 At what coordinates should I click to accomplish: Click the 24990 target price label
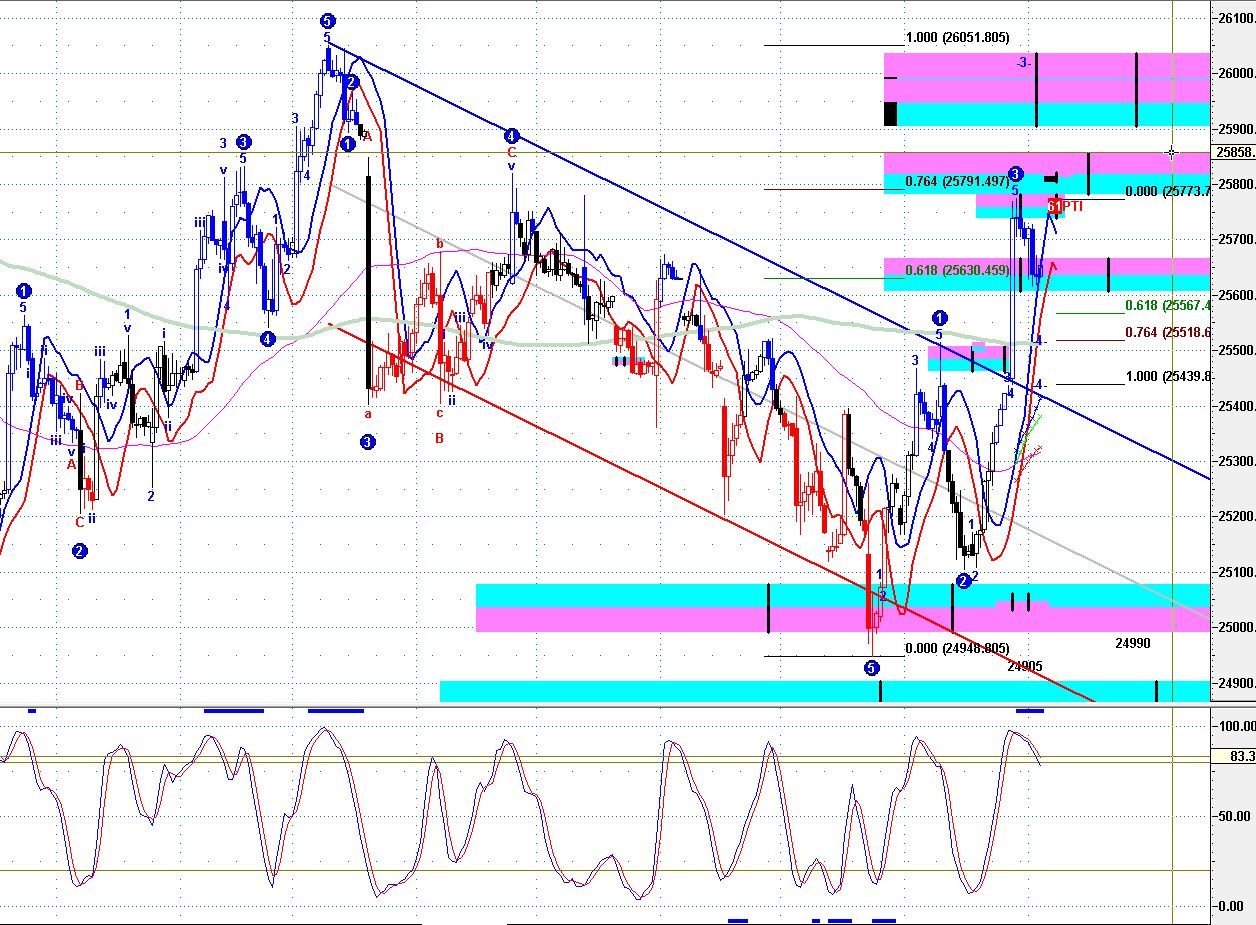[x=1133, y=644]
